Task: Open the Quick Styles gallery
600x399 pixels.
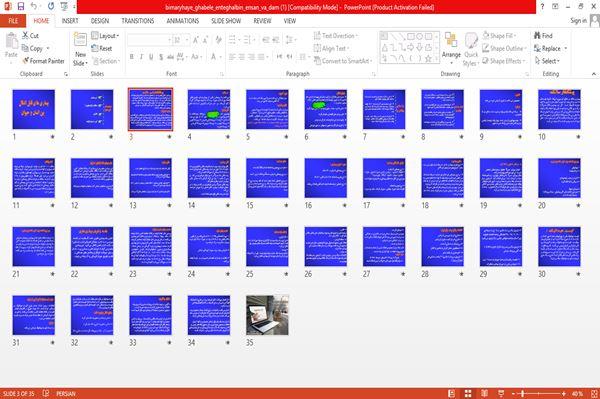Action: tap(471, 49)
